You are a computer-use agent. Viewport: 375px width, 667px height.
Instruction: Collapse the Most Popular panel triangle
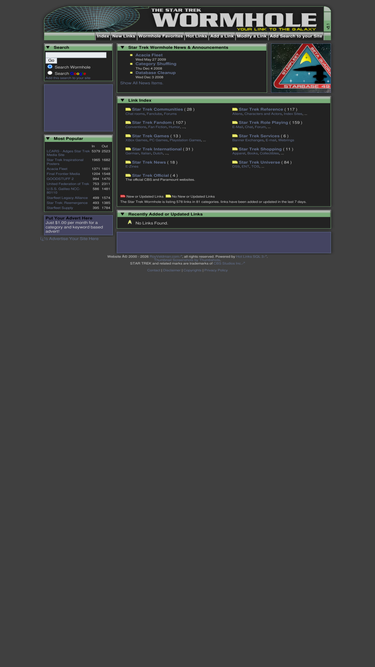[x=48, y=138]
